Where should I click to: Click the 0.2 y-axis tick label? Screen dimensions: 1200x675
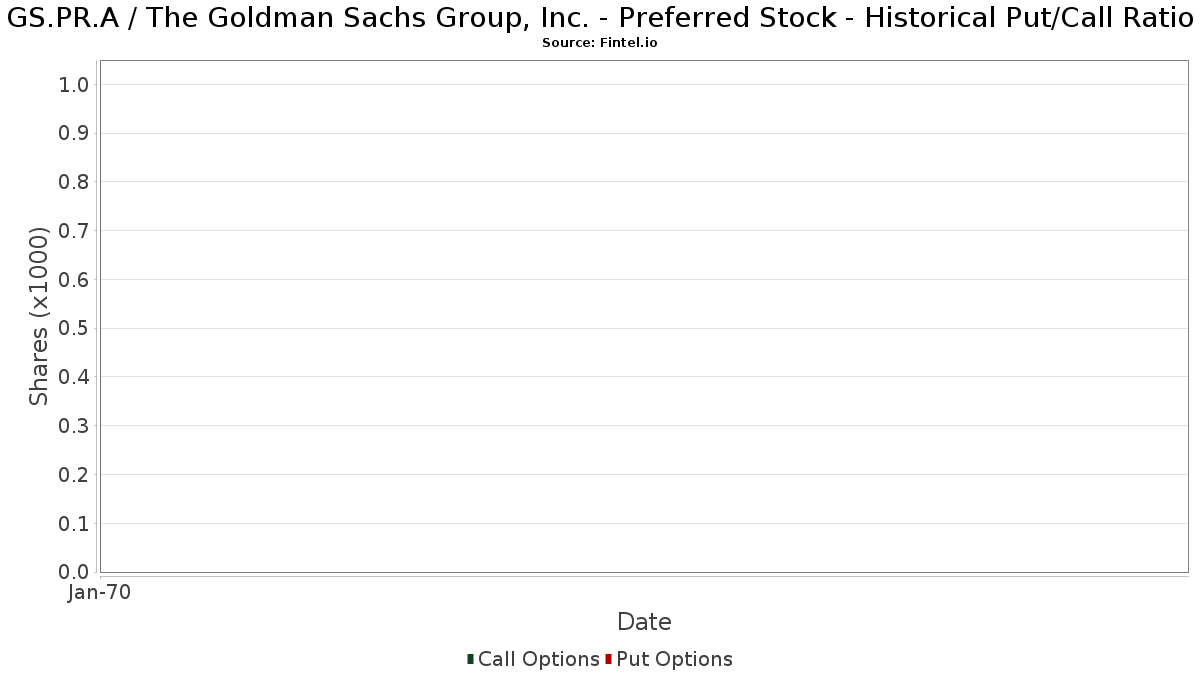click(x=75, y=475)
